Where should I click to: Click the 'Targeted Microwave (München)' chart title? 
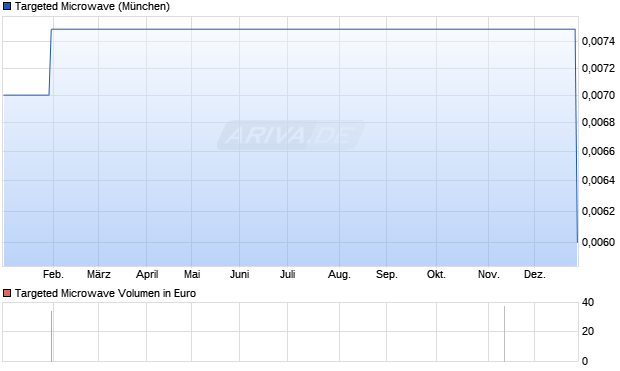92,6
